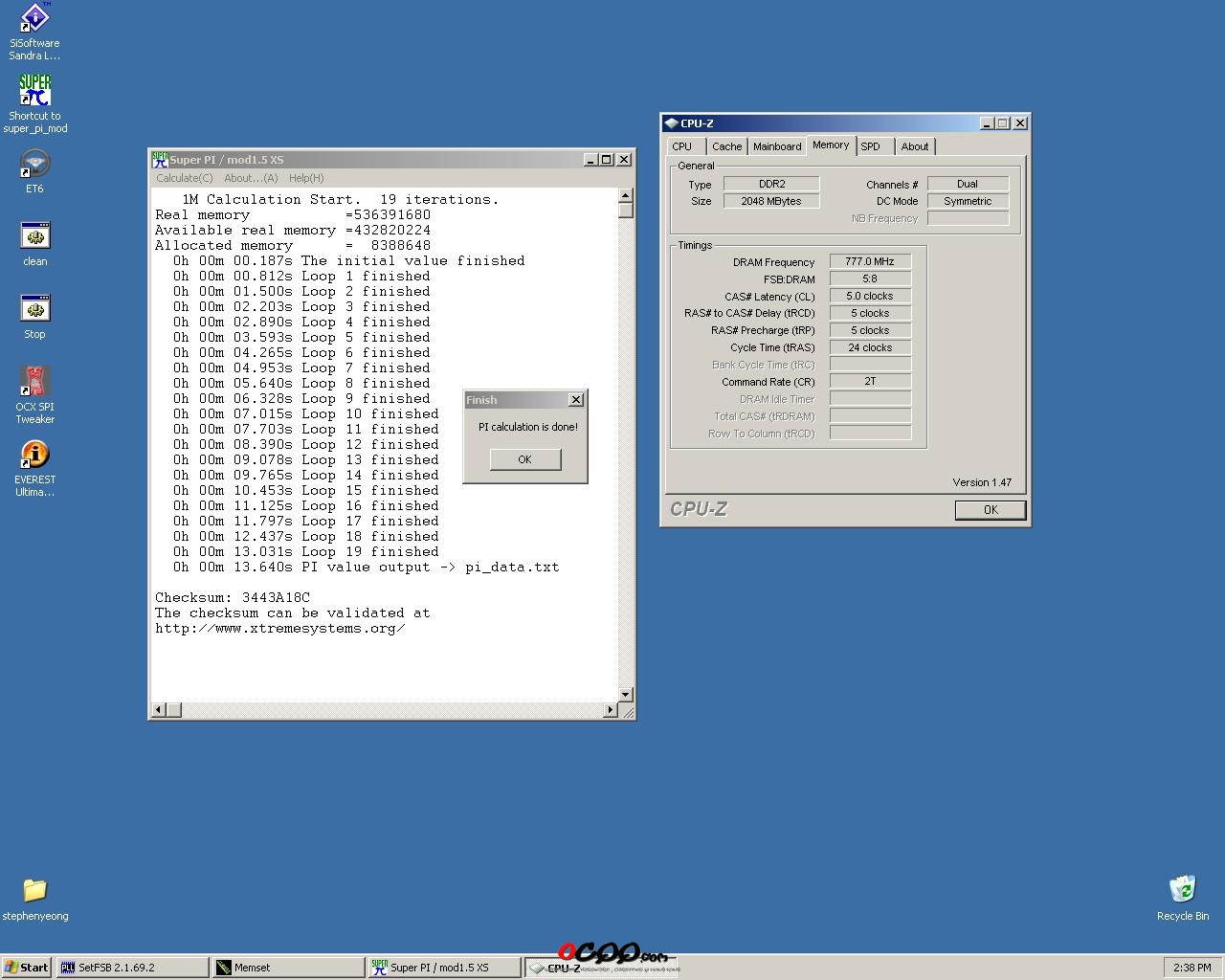Screen dimensions: 1225x980
Task: Select the ET6 desktop icon
Action: tap(34, 164)
